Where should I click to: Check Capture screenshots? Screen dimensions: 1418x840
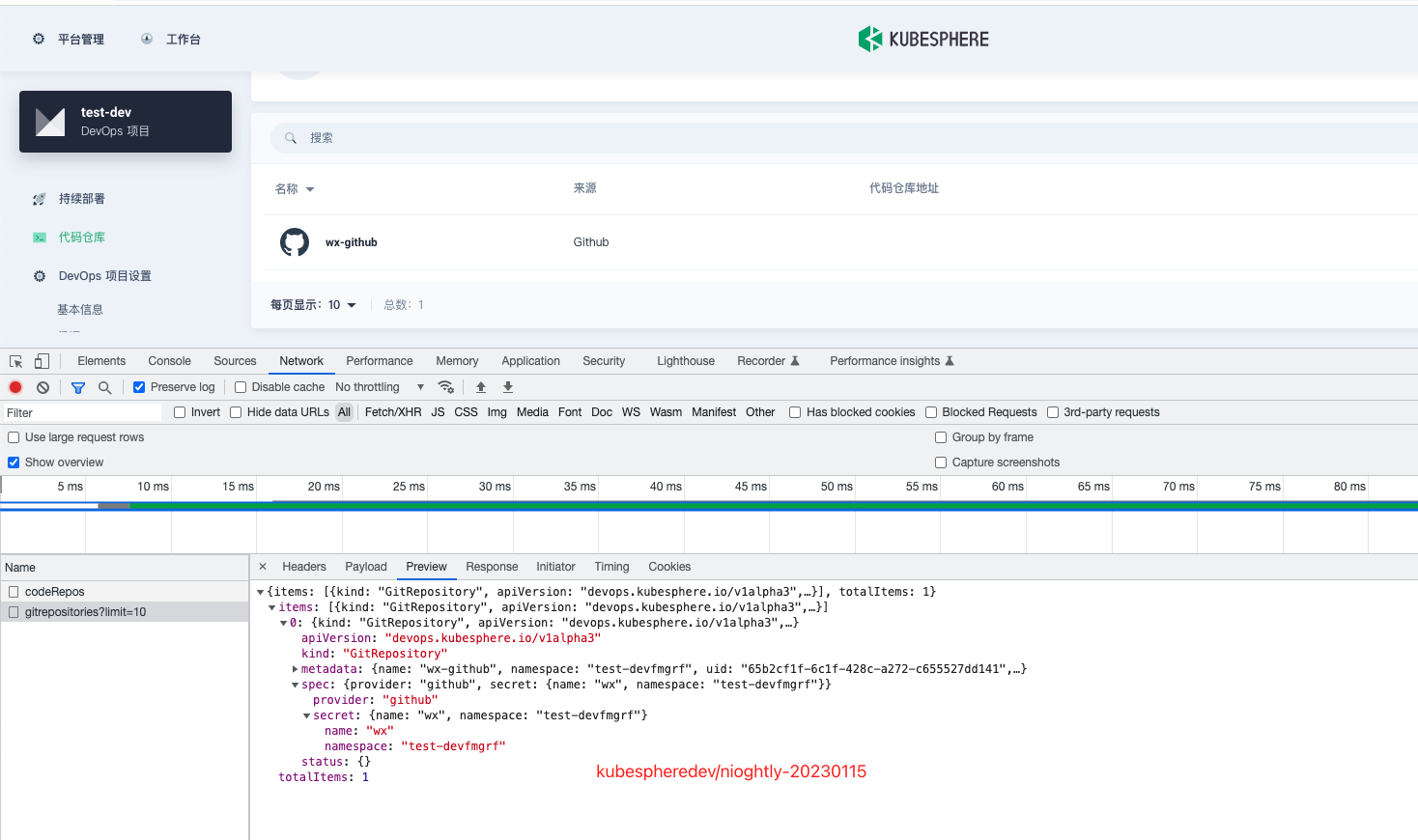[941, 462]
